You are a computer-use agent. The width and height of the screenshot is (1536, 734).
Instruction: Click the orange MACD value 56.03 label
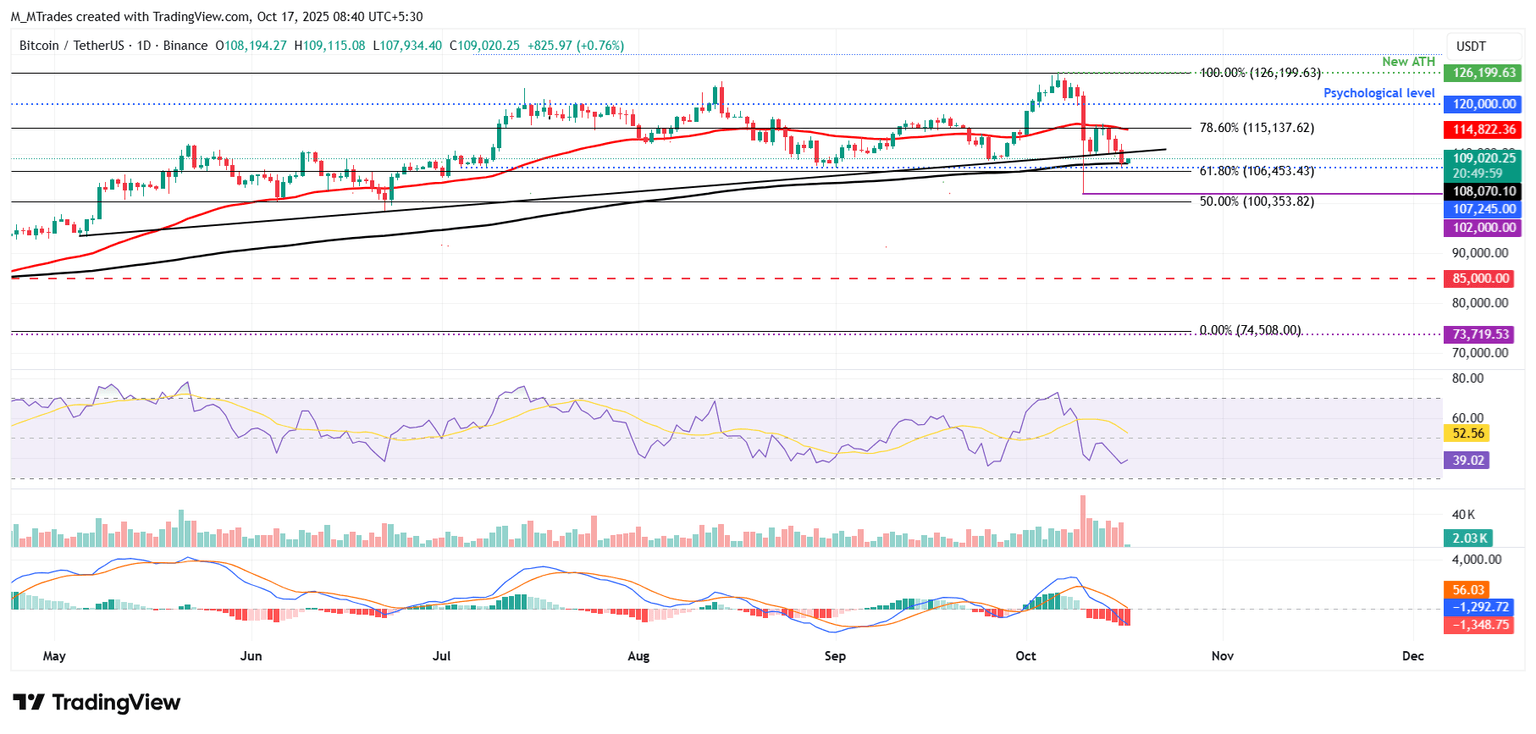coord(1468,590)
